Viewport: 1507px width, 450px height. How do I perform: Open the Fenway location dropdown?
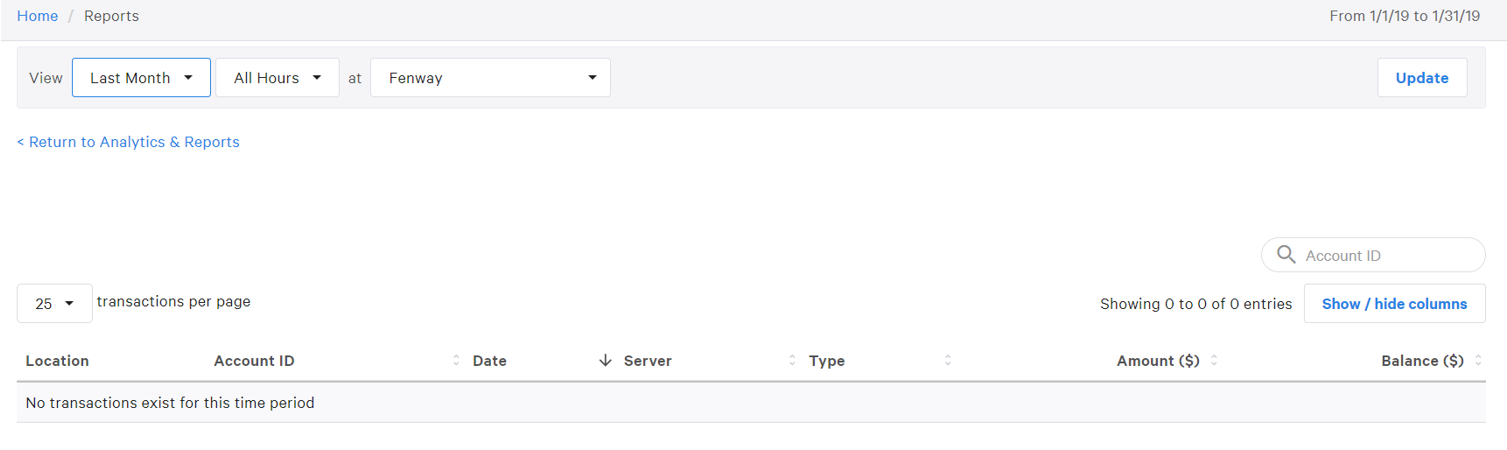[x=490, y=78]
